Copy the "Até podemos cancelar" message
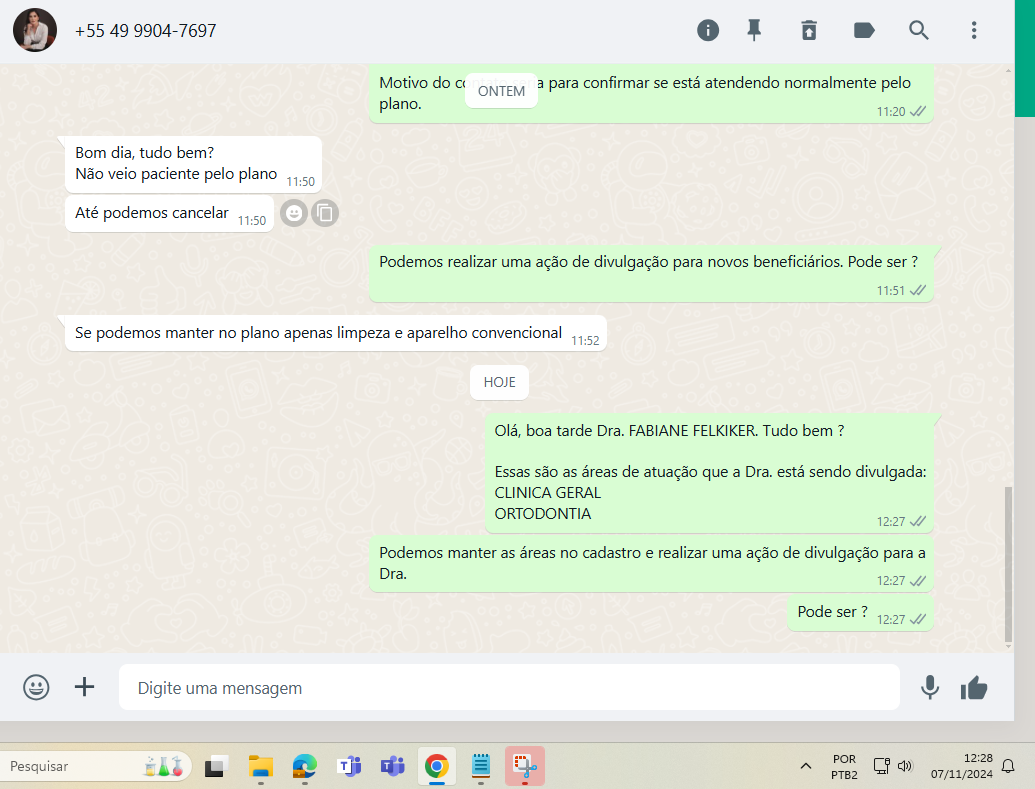The width and height of the screenshot is (1035, 789). [325, 213]
